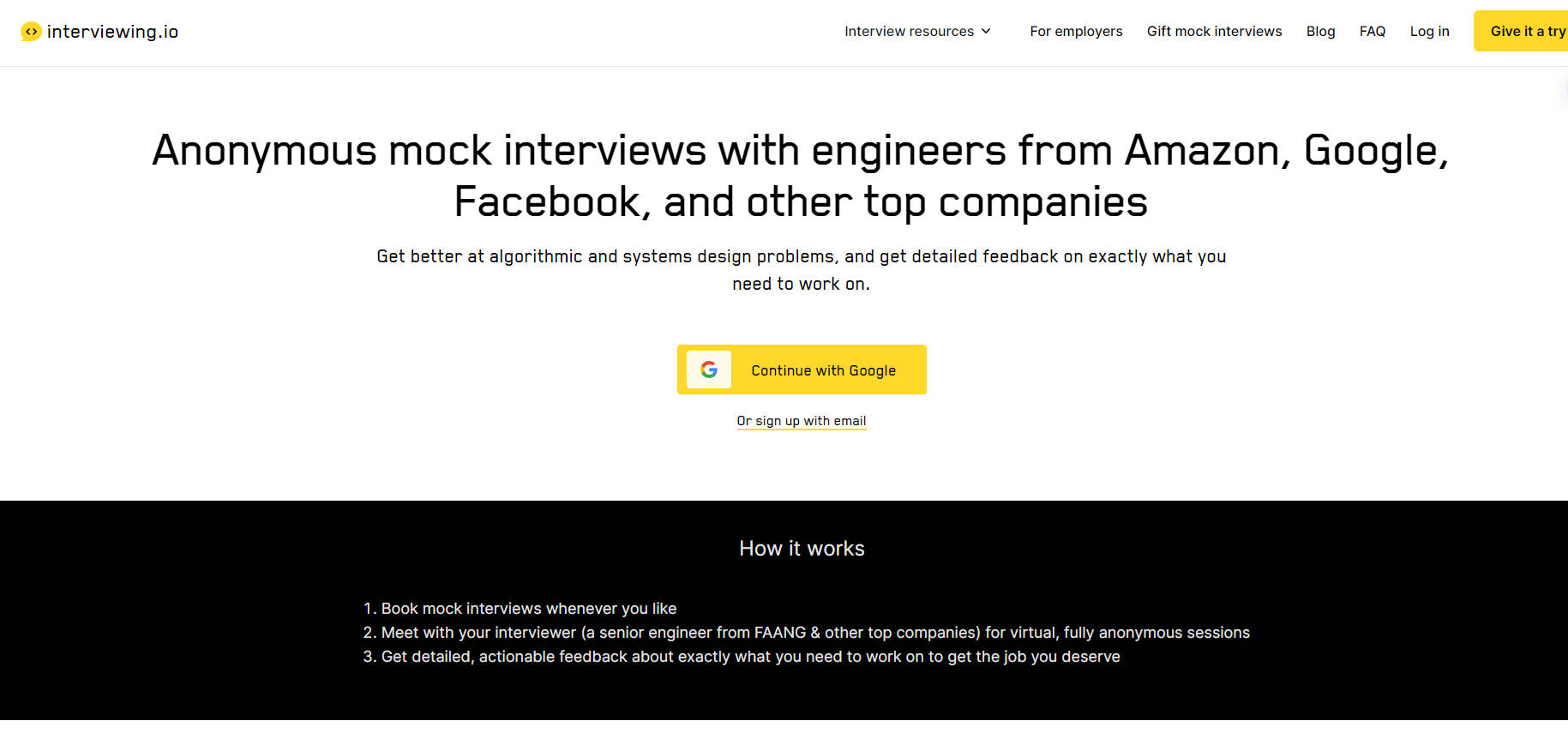
Task: Click the How it works heading
Action: point(802,548)
